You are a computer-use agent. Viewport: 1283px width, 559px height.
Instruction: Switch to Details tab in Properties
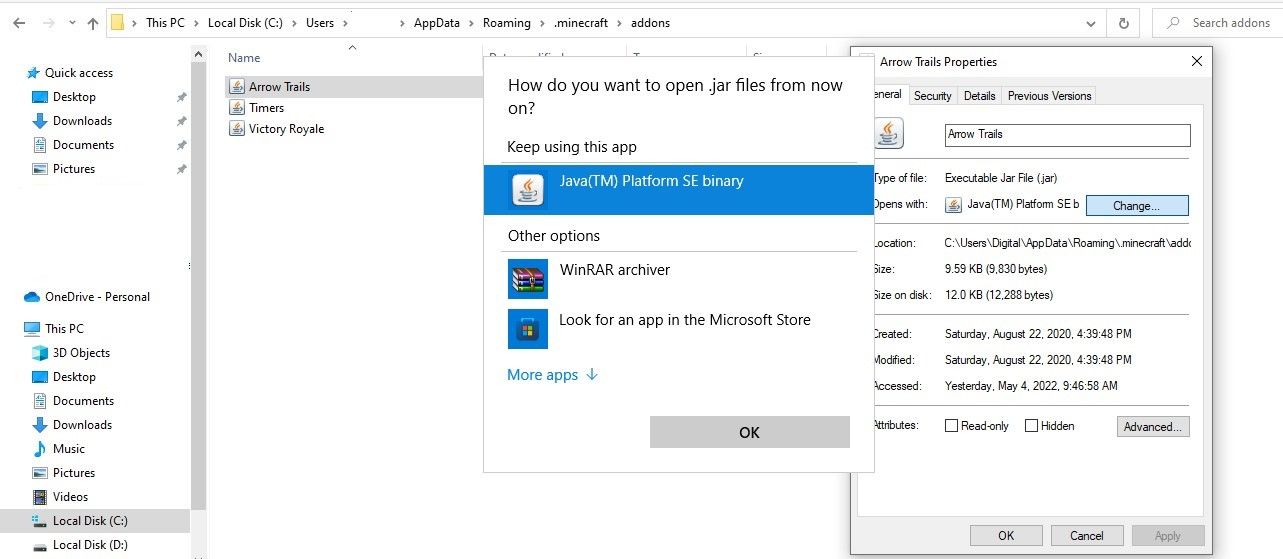pyautogui.click(x=979, y=96)
